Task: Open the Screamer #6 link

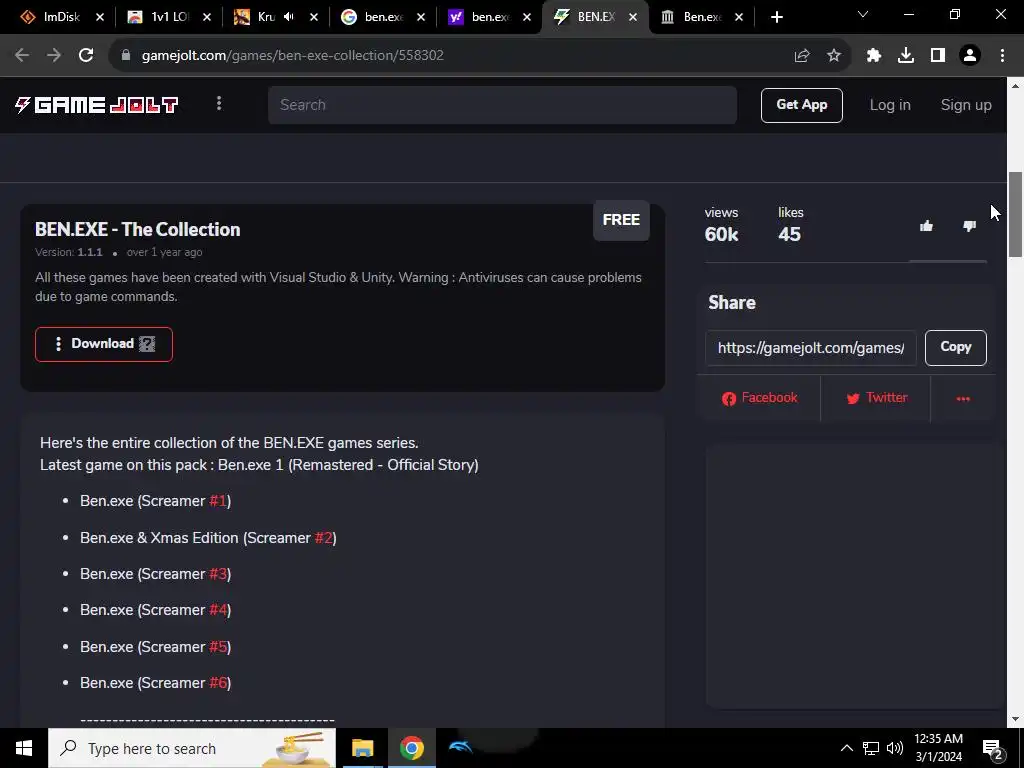Action: [218, 683]
